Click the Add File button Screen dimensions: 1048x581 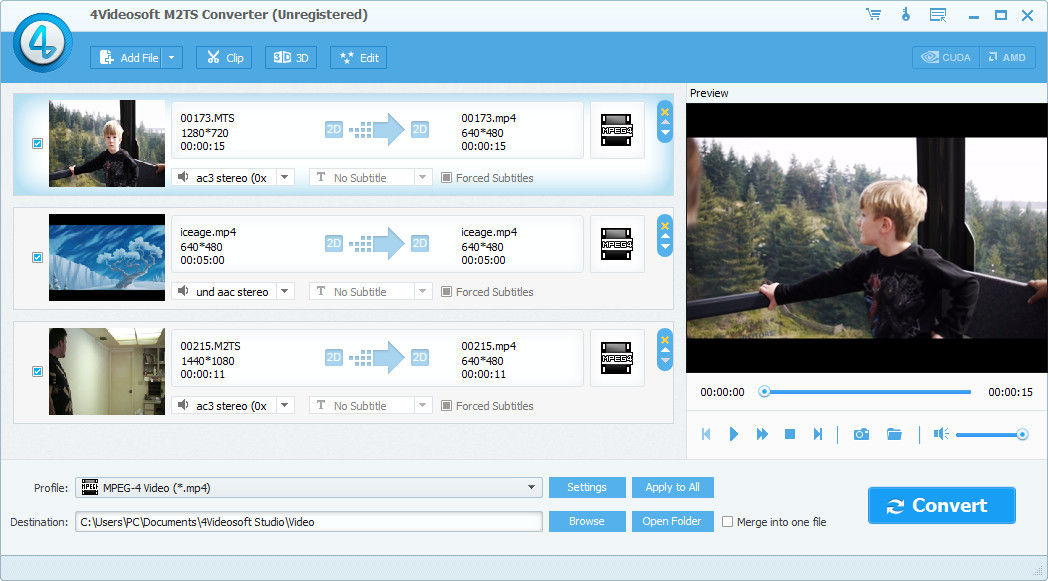click(x=127, y=57)
